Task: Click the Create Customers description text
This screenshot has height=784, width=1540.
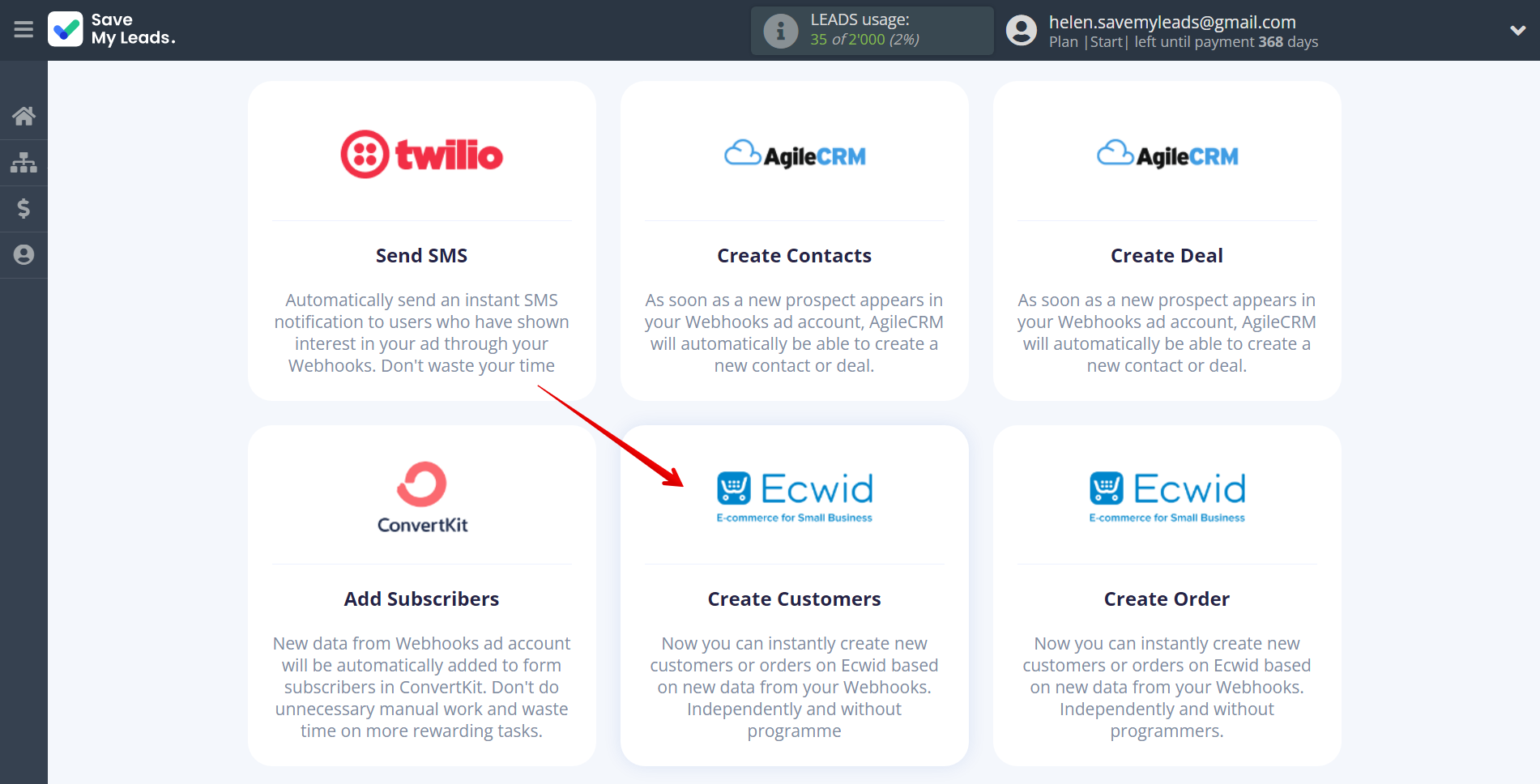Action: point(795,688)
